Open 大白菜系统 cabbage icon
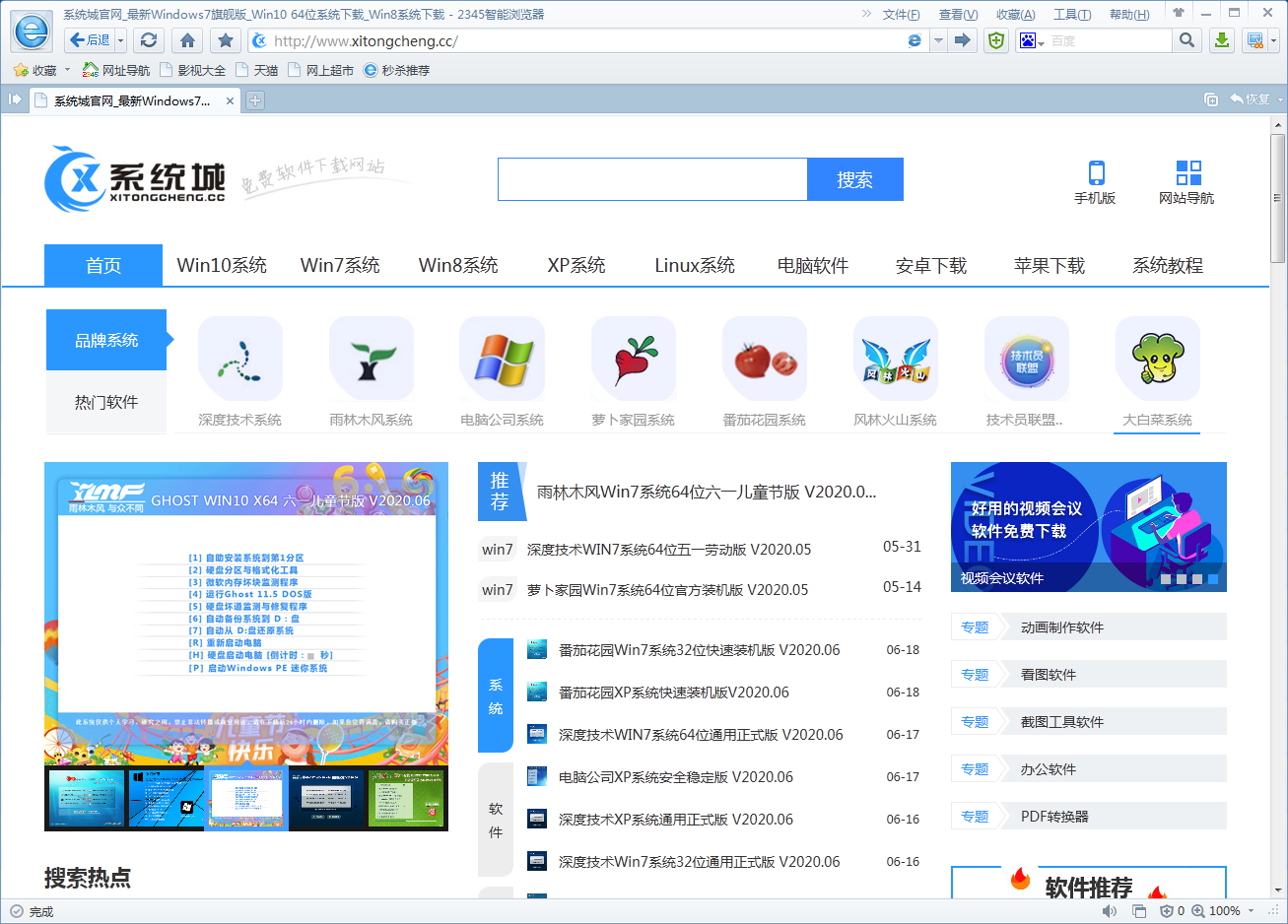Screen dimensions: 1288x924 (1158, 359)
